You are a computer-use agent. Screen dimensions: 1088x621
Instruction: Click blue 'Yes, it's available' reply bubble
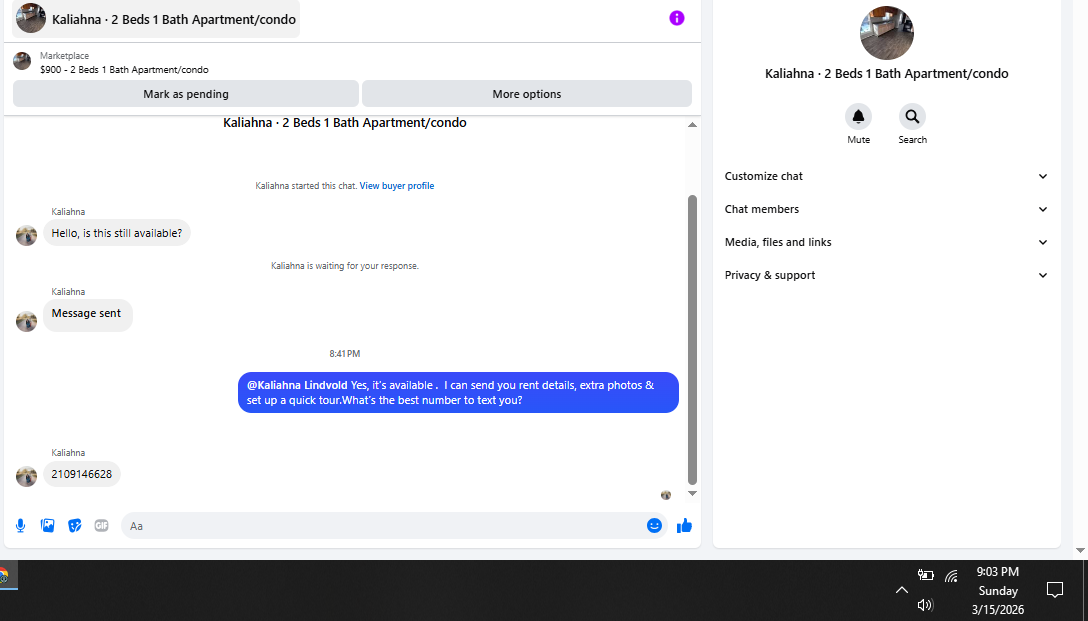[458, 393]
